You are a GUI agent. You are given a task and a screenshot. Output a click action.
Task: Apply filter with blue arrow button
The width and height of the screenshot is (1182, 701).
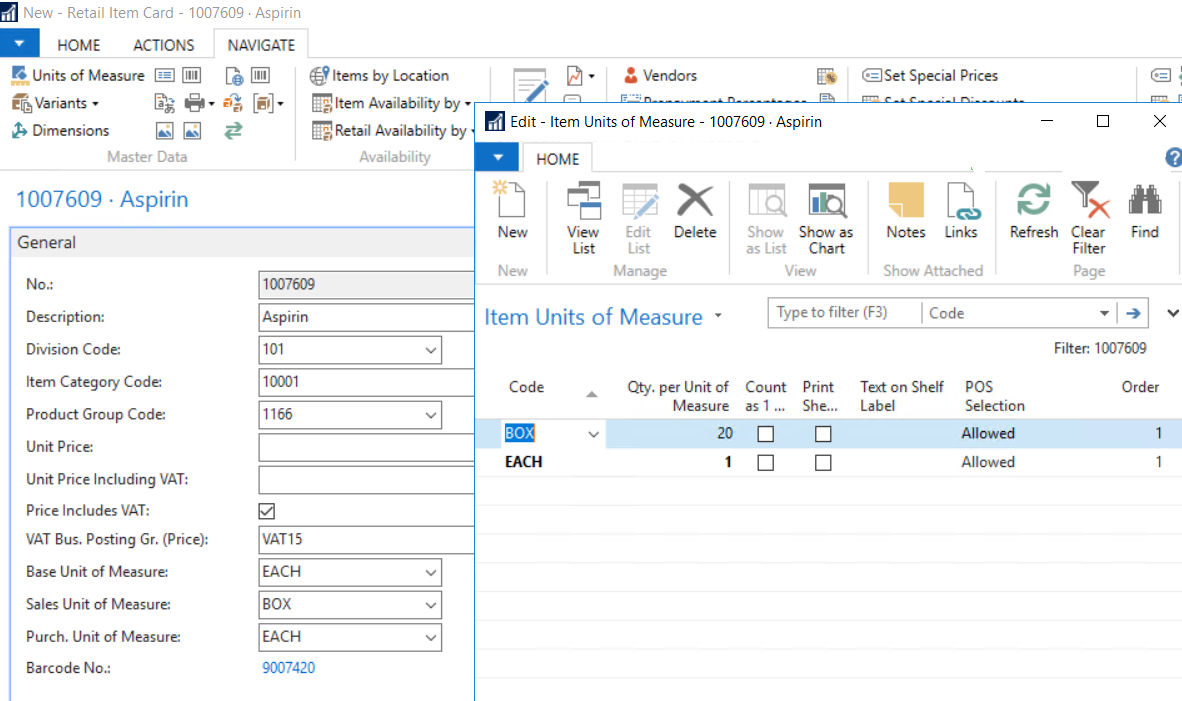(x=1133, y=313)
